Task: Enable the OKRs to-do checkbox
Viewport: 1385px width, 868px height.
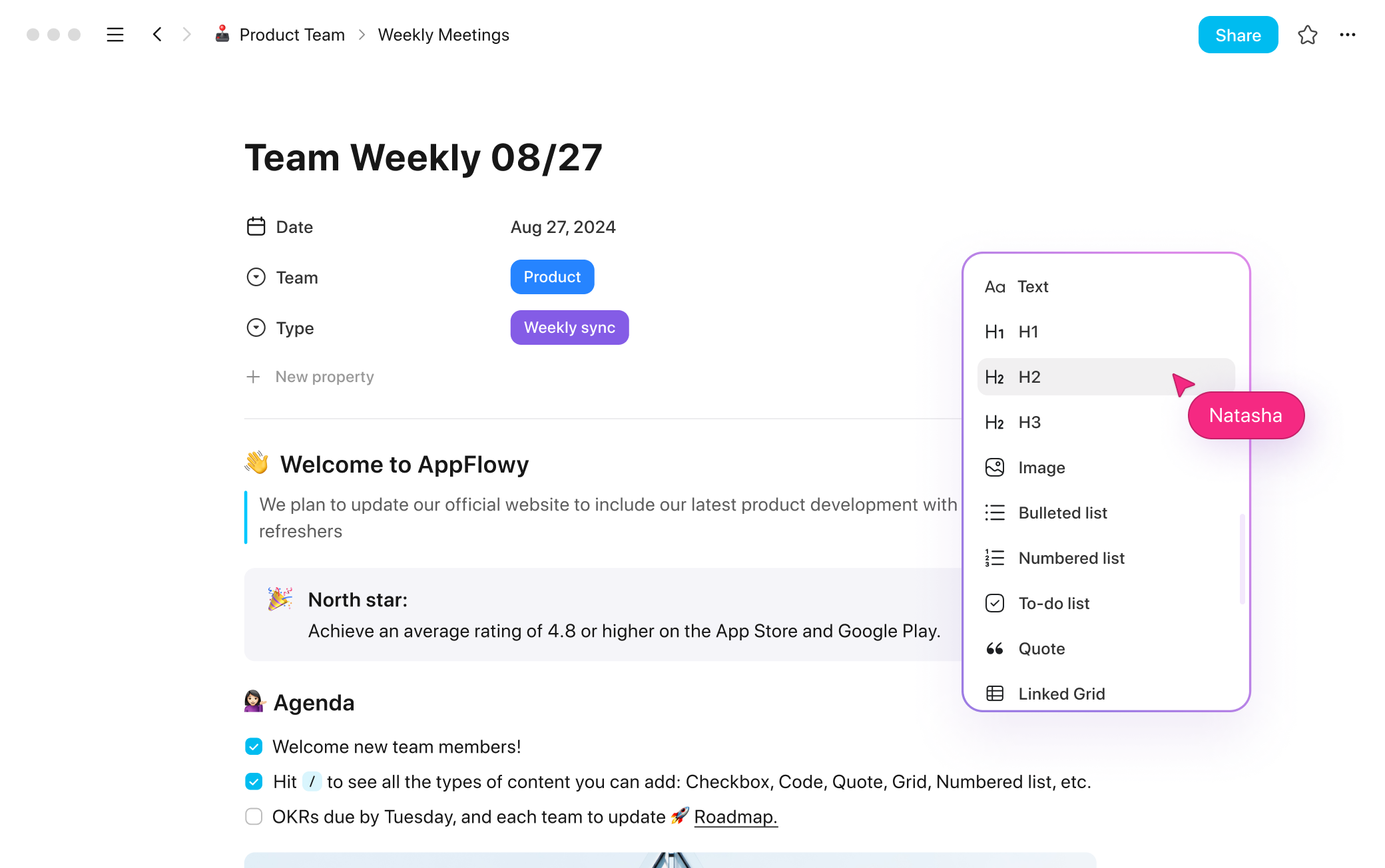Action: pos(254,817)
